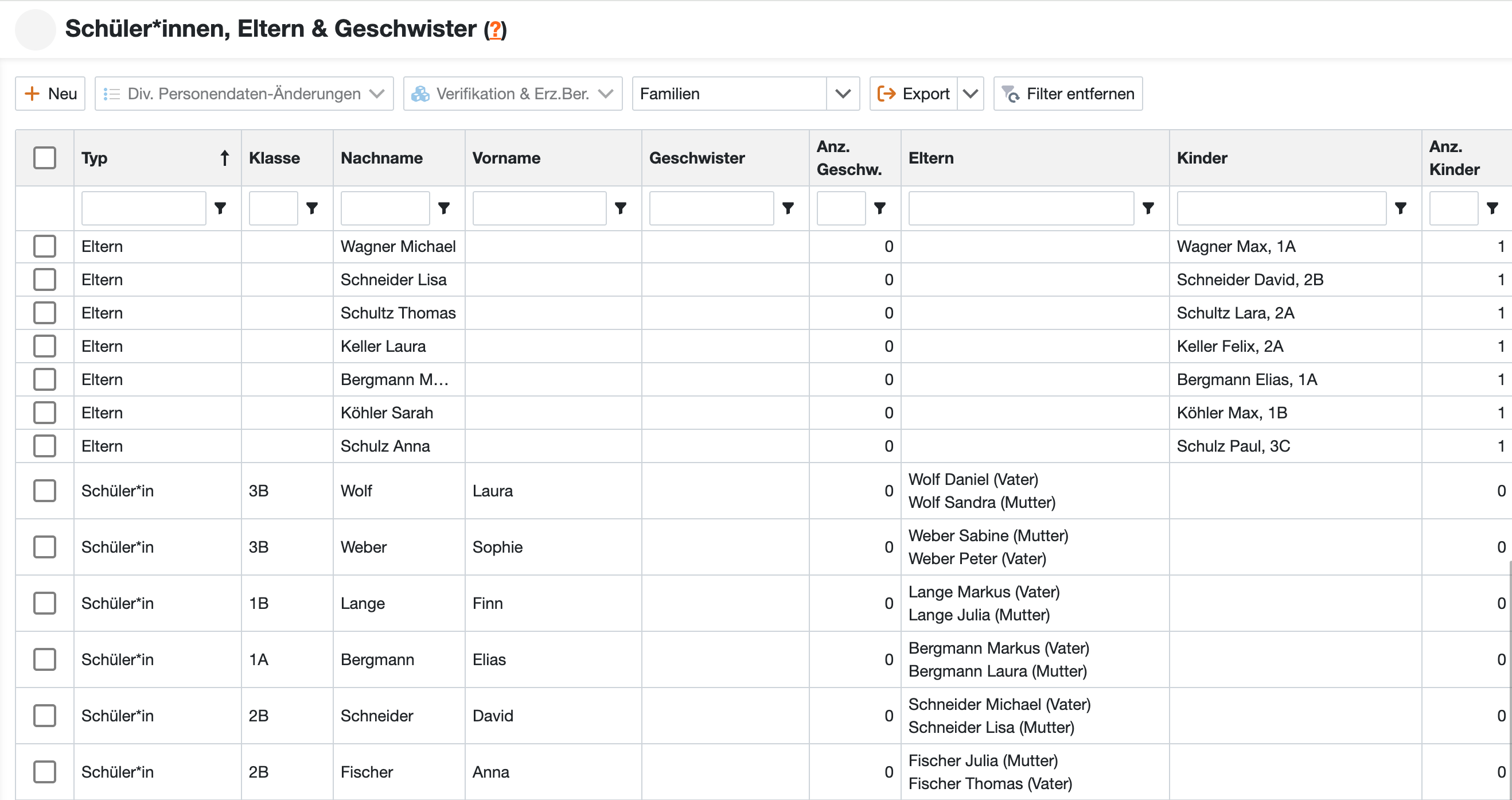Open the Familien dropdown
1512x800 pixels.
click(842, 94)
